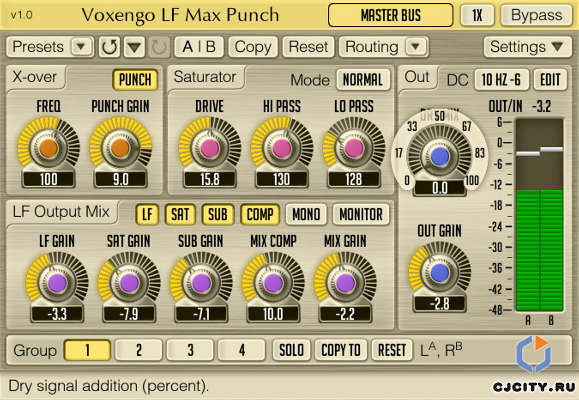The image size is (579, 400).
Task: Toggle the LF output switch
Action: (147, 214)
